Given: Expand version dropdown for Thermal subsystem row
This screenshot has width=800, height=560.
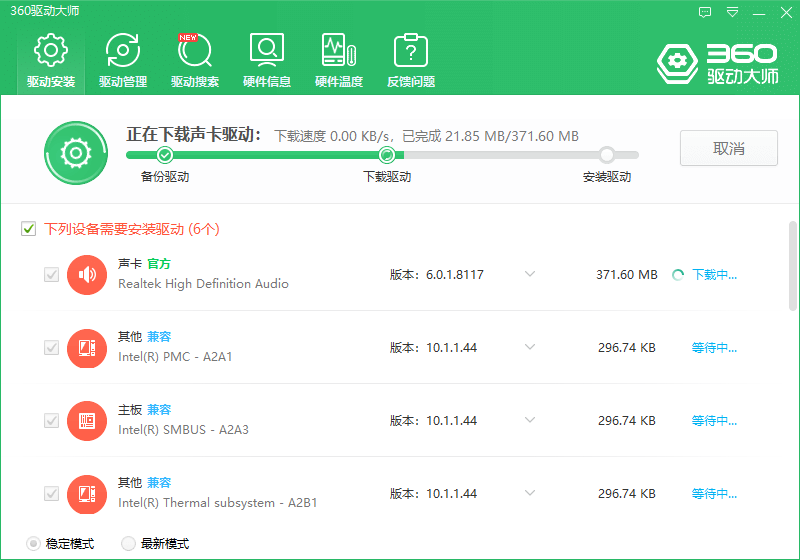Looking at the screenshot, I should [530, 493].
